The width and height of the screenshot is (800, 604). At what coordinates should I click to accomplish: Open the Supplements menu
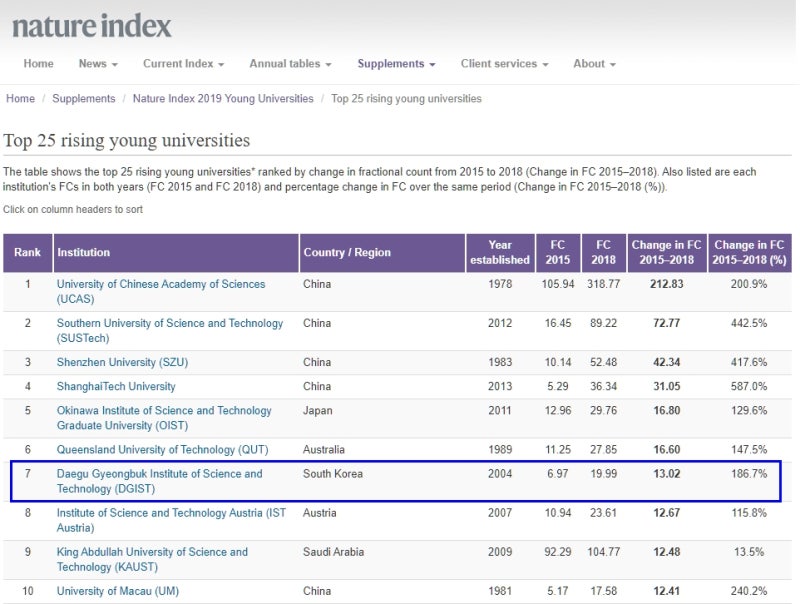click(396, 64)
